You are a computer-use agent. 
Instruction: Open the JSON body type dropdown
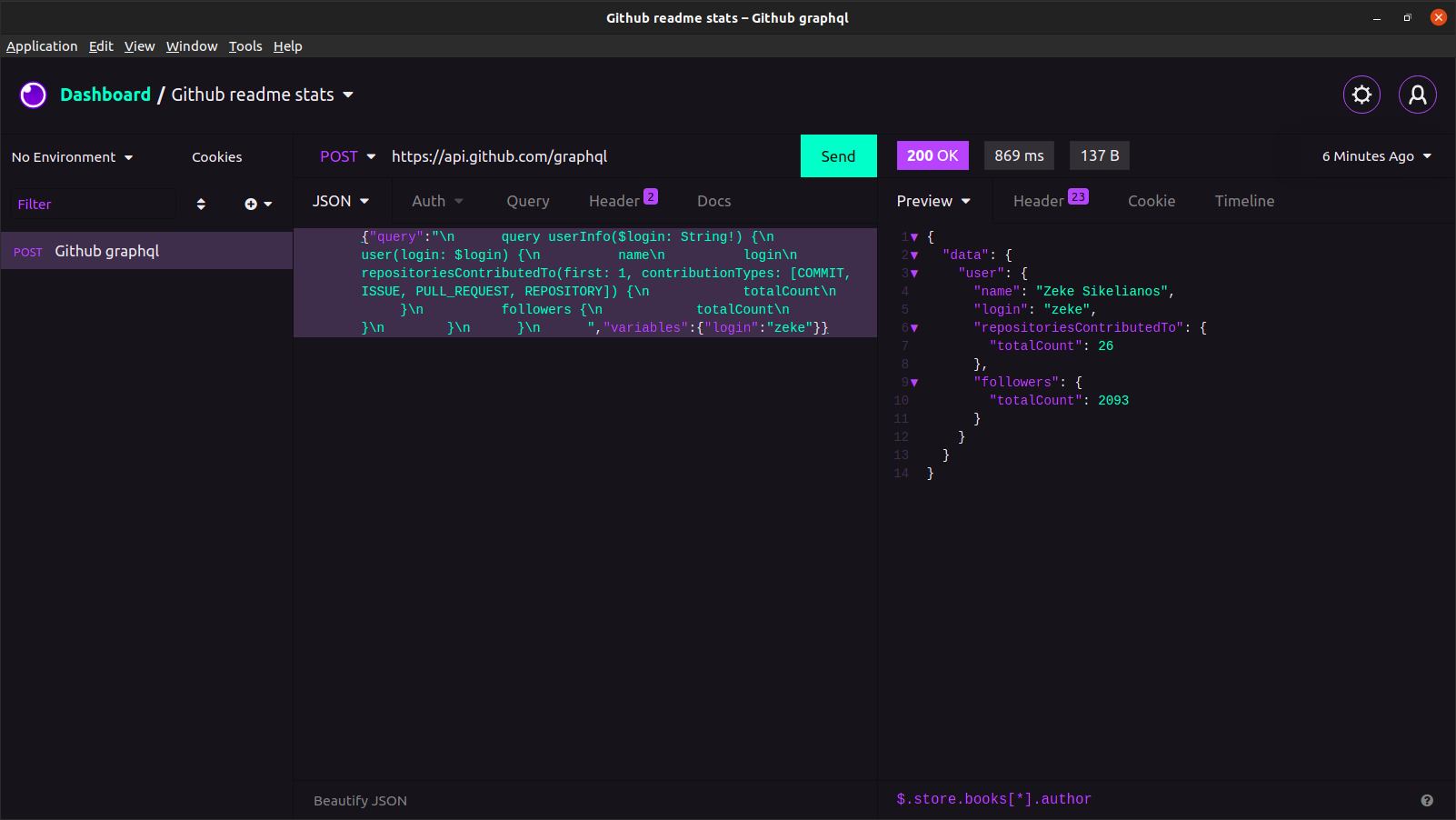(x=341, y=200)
